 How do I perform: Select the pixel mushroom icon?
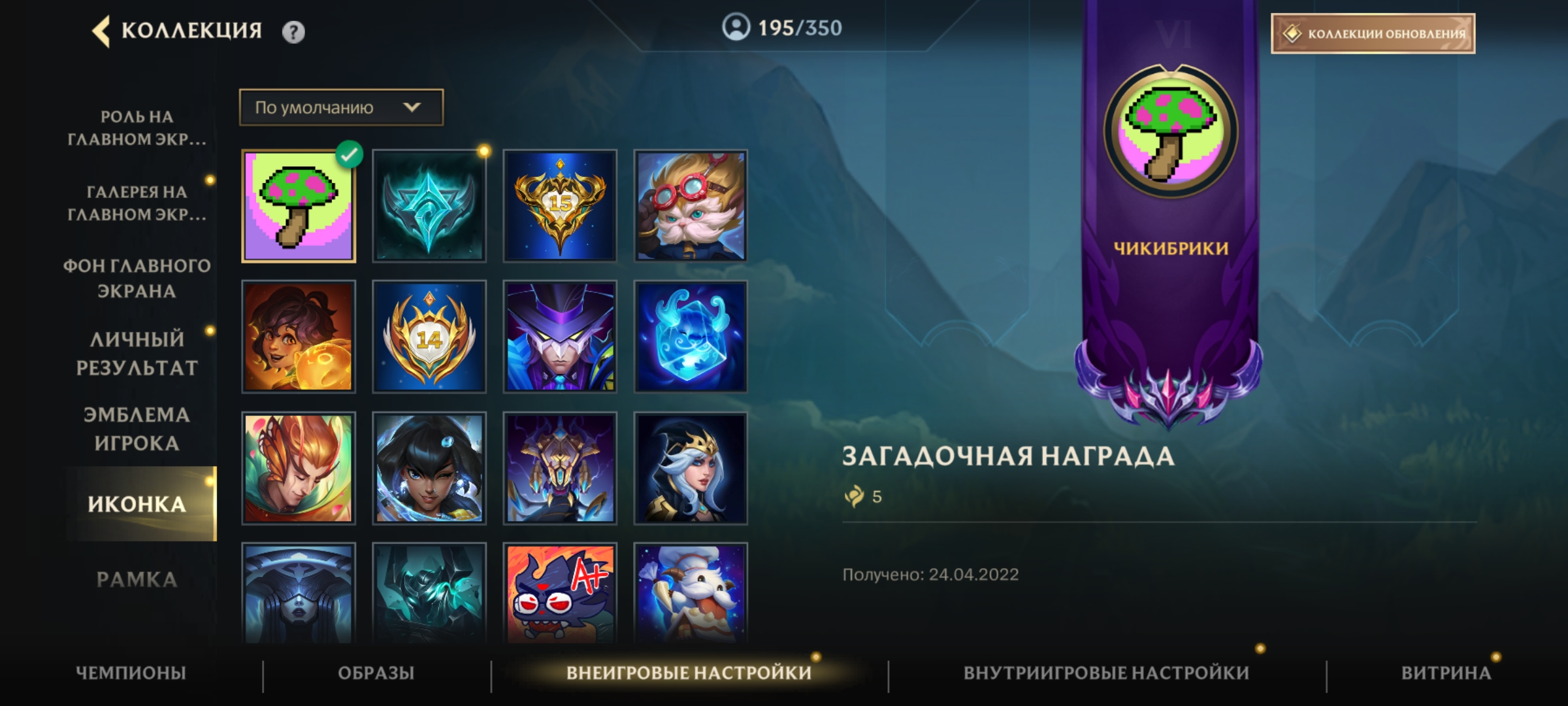pyautogui.click(x=299, y=206)
